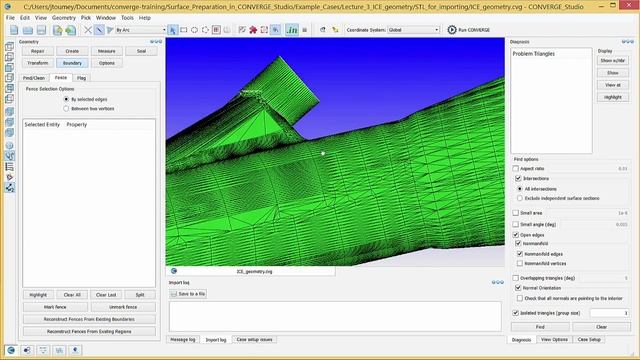Screen dimensions: 640x360
Task: Click the X delete selection toolbar icon
Action: point(88,30)
